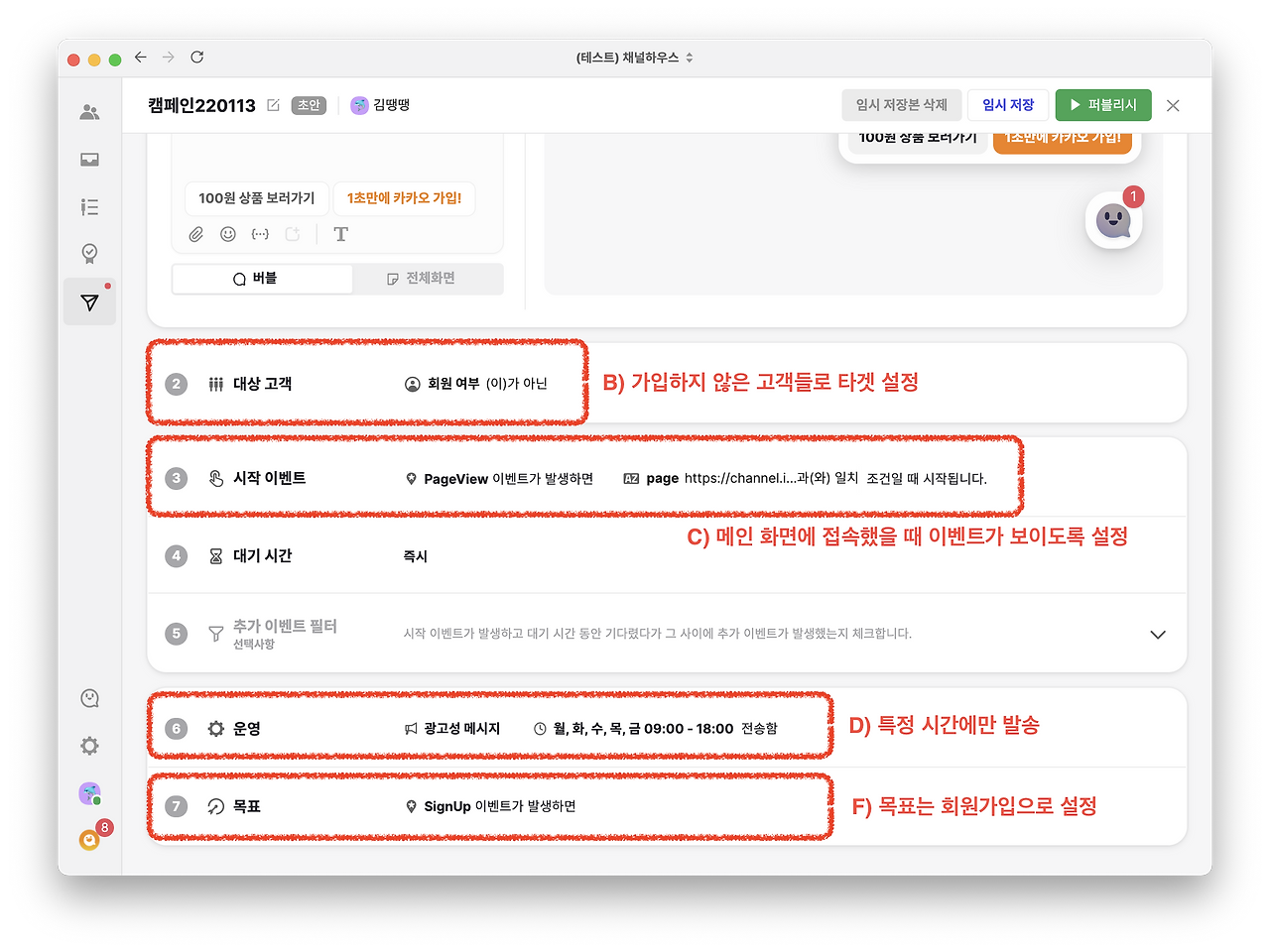Click the 김땡땡 author name
Screen dimensions: 1270x952
pyautogui.click(x=391, y=105)
